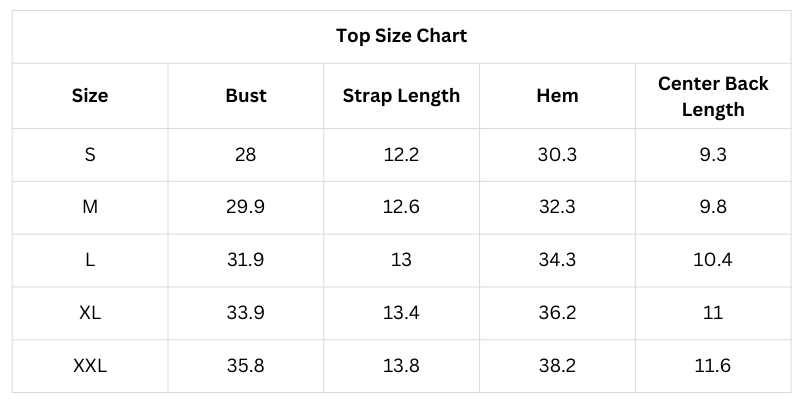Click the hem value 34.3
Viewport: 800px width, 400px height.
tap(557, 260)
